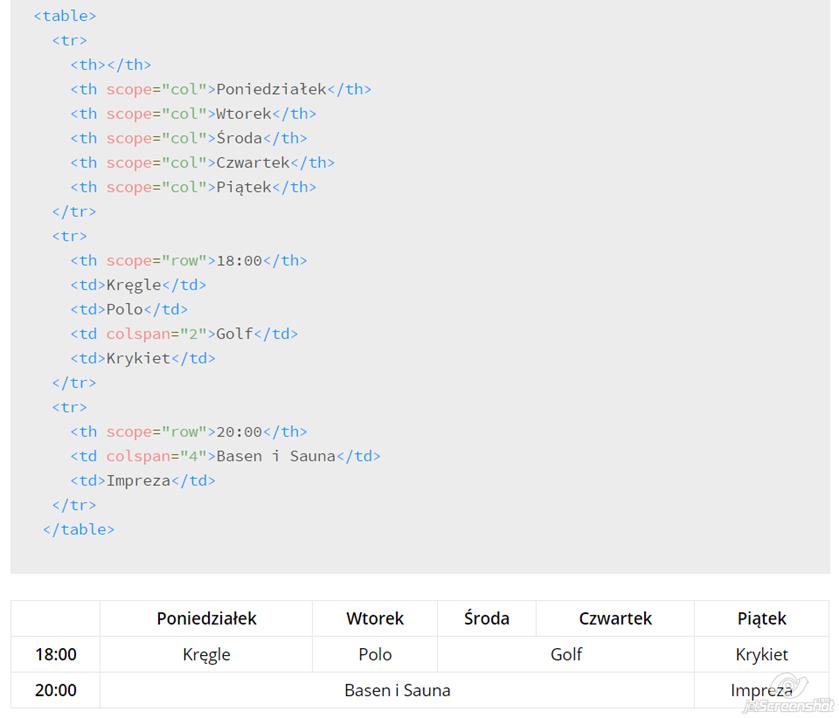The height and width of the screenshot is (718, 839).
Task: Click the Basen i Sauna merged cell
Action: (397, 690)
